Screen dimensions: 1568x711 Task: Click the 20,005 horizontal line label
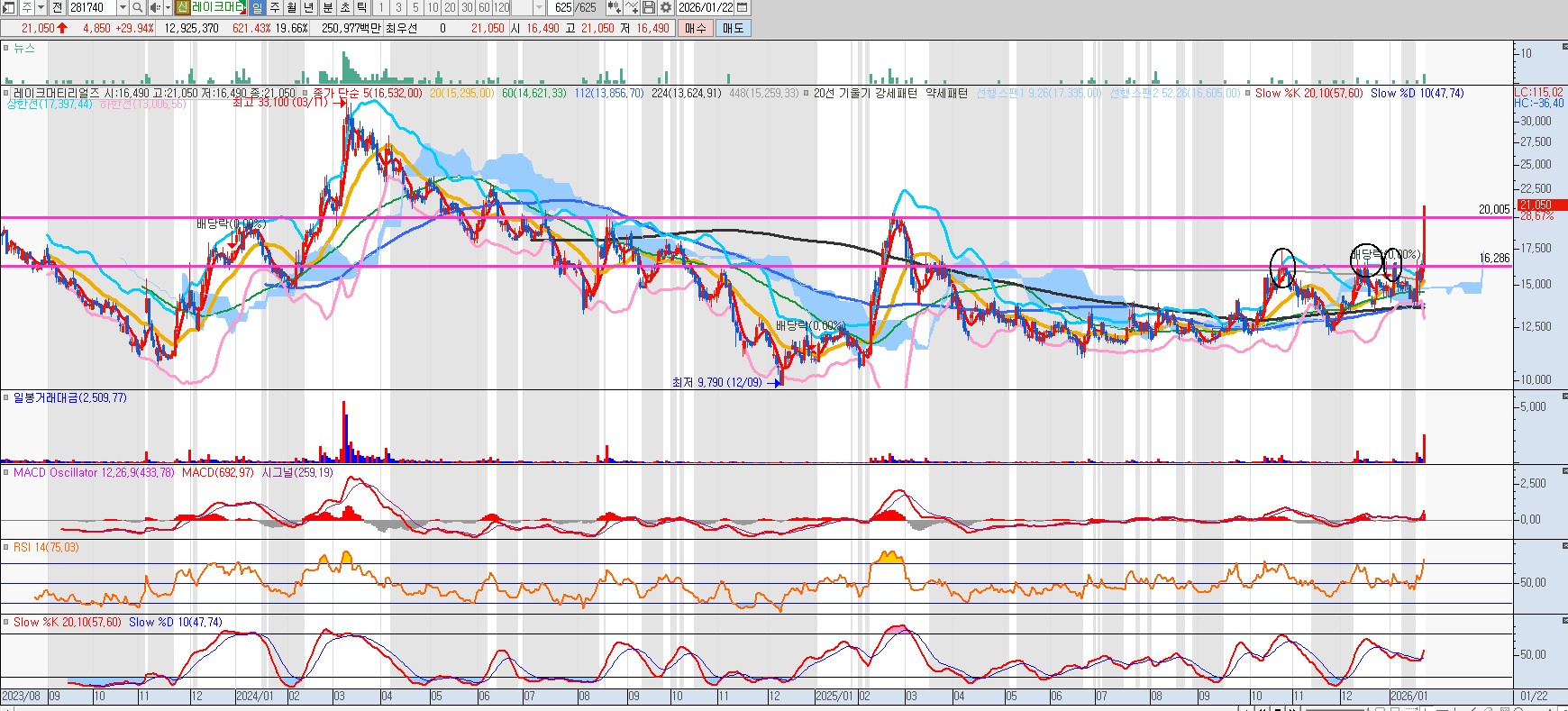pyautogui.click(x=1494, y=209)
